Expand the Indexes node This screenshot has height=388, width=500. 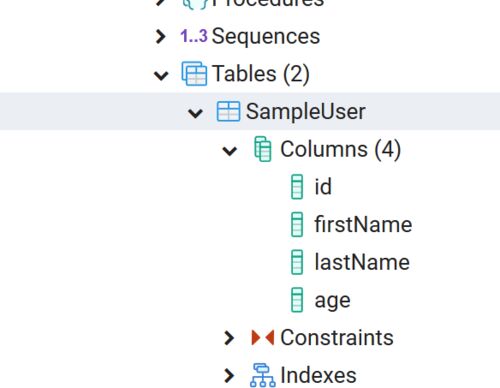229,375
